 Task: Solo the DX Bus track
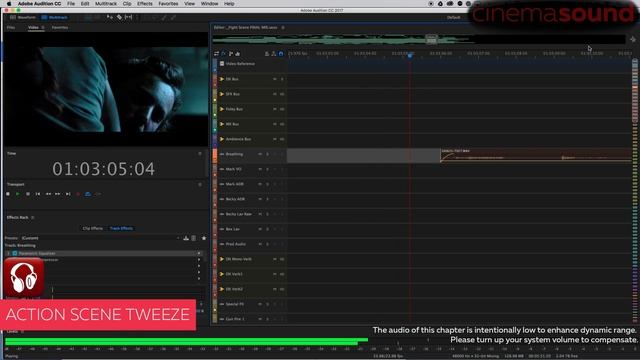click(282, 79)
